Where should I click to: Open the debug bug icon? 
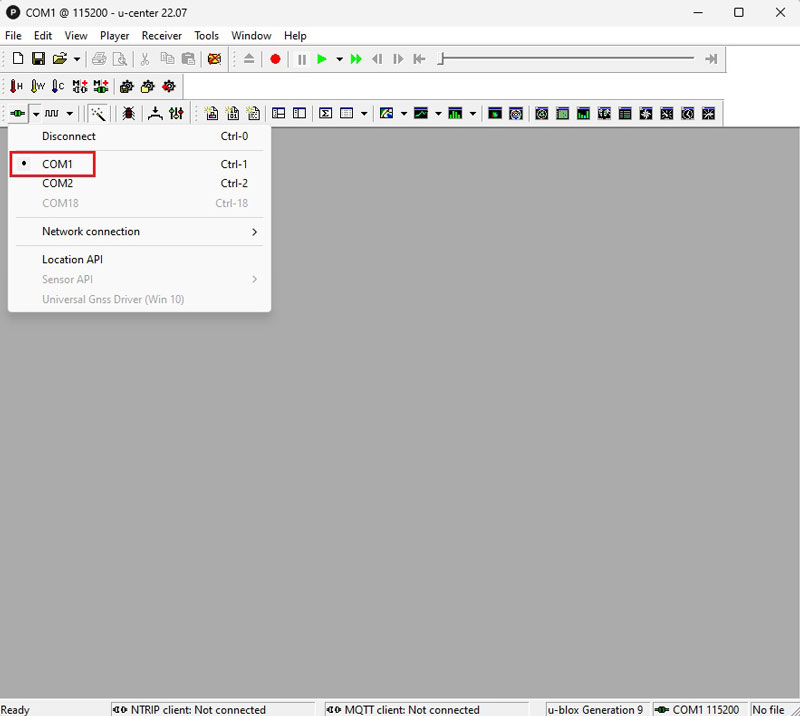click(128, 114)
